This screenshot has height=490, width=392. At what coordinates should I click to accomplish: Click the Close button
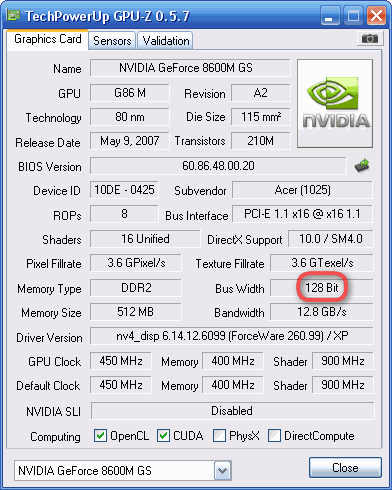point(345,468)
